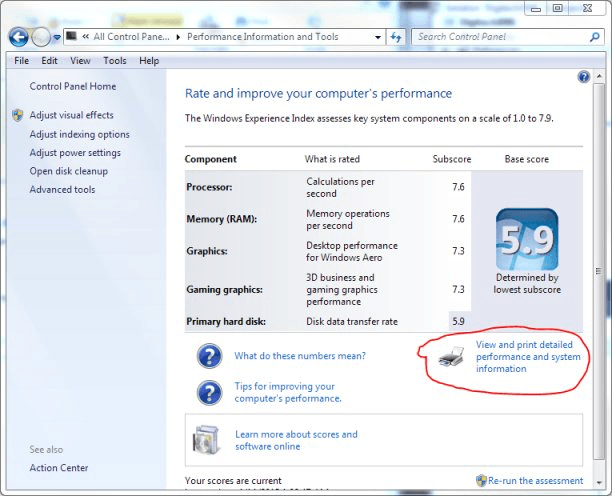This screenshot has height=496, width=612.
Task: Click the Primary hard disk row label
Action: coord(226,322)
